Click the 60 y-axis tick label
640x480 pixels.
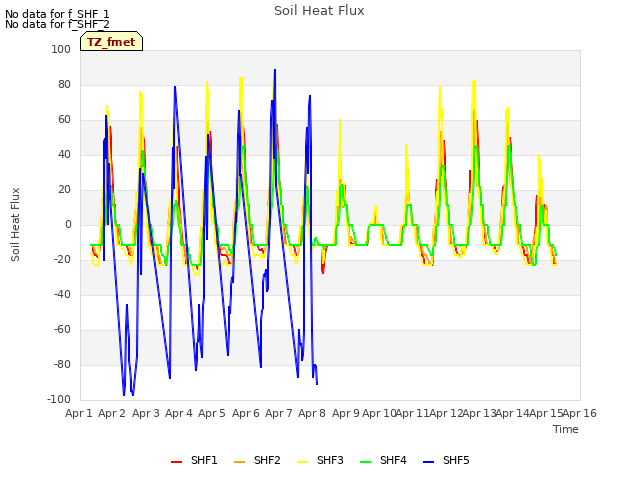tap(64, 120)
